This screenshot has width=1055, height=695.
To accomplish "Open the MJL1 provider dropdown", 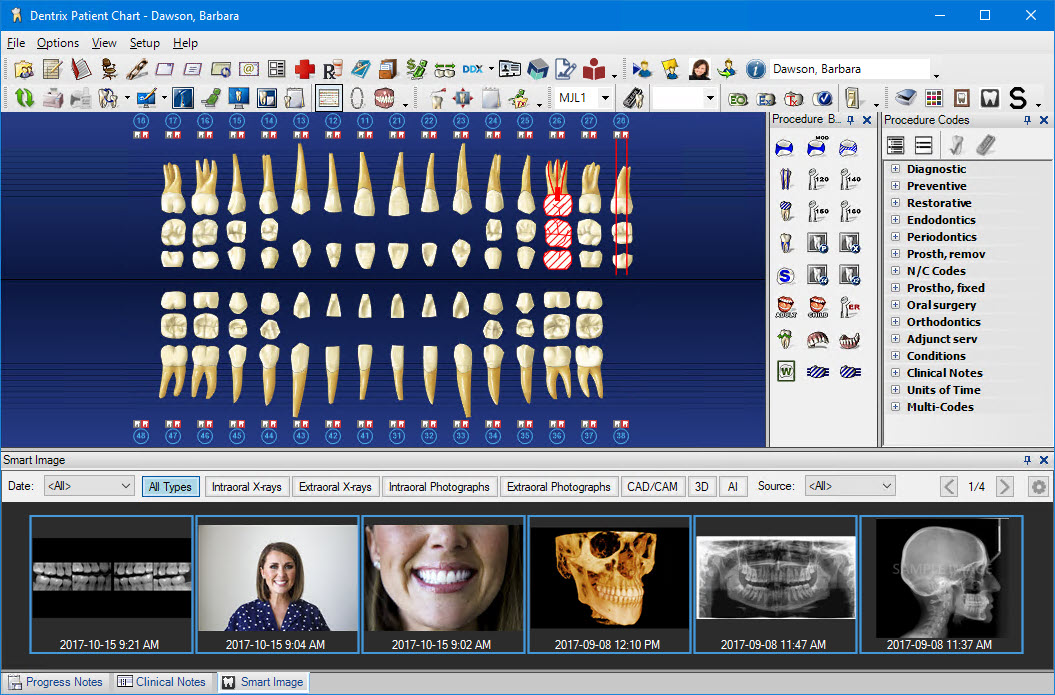I will point(605,98).
